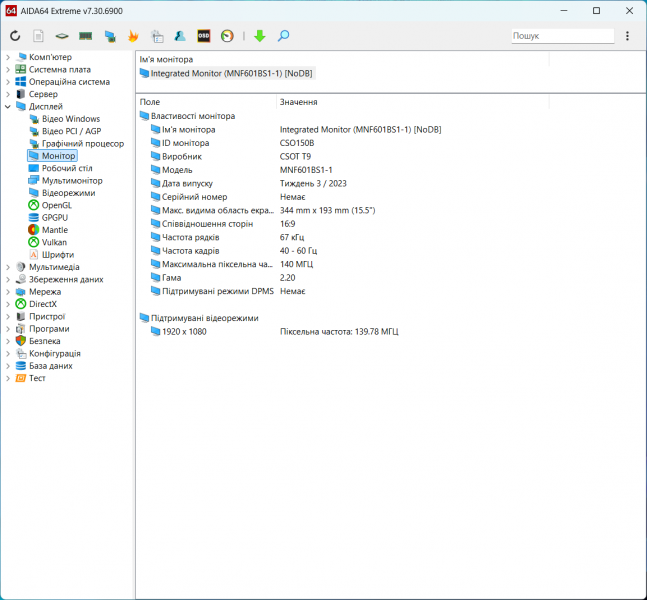Select Integrated Monitor entry in top list
The width and height of the screenshot is (647, 600).
[227, 73]
